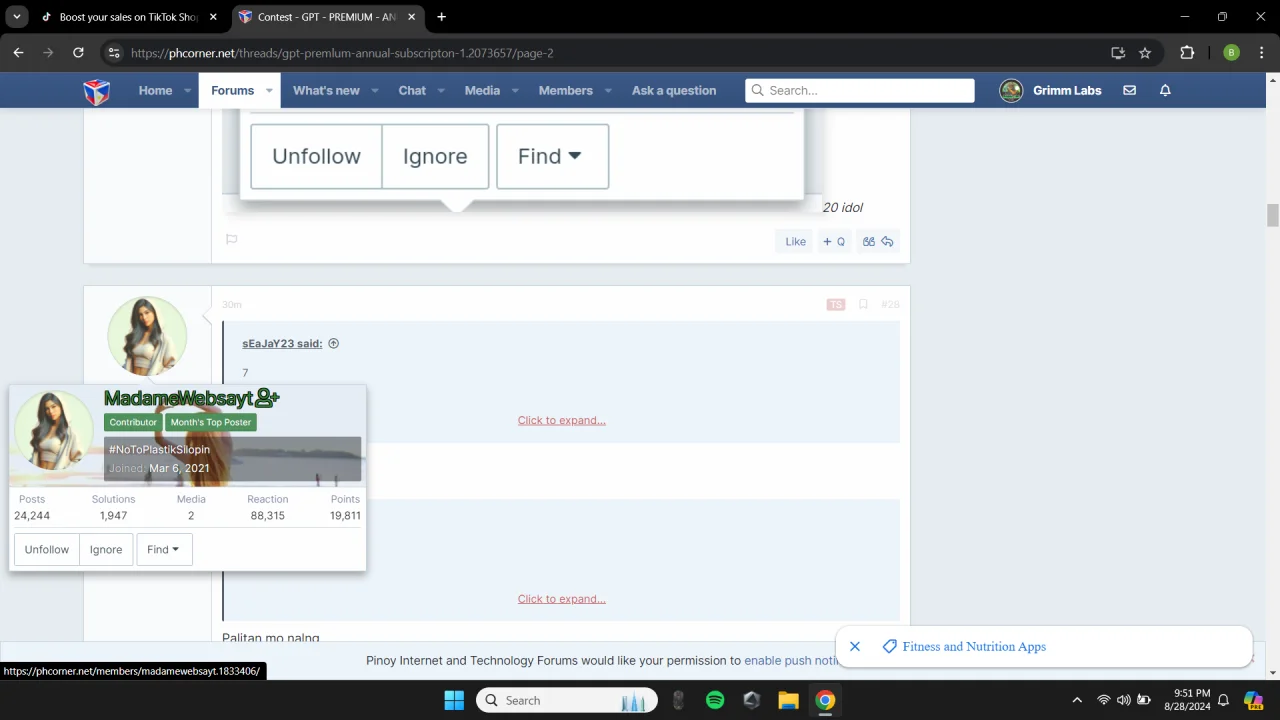Open the Chat nav item

coord(412,90)
